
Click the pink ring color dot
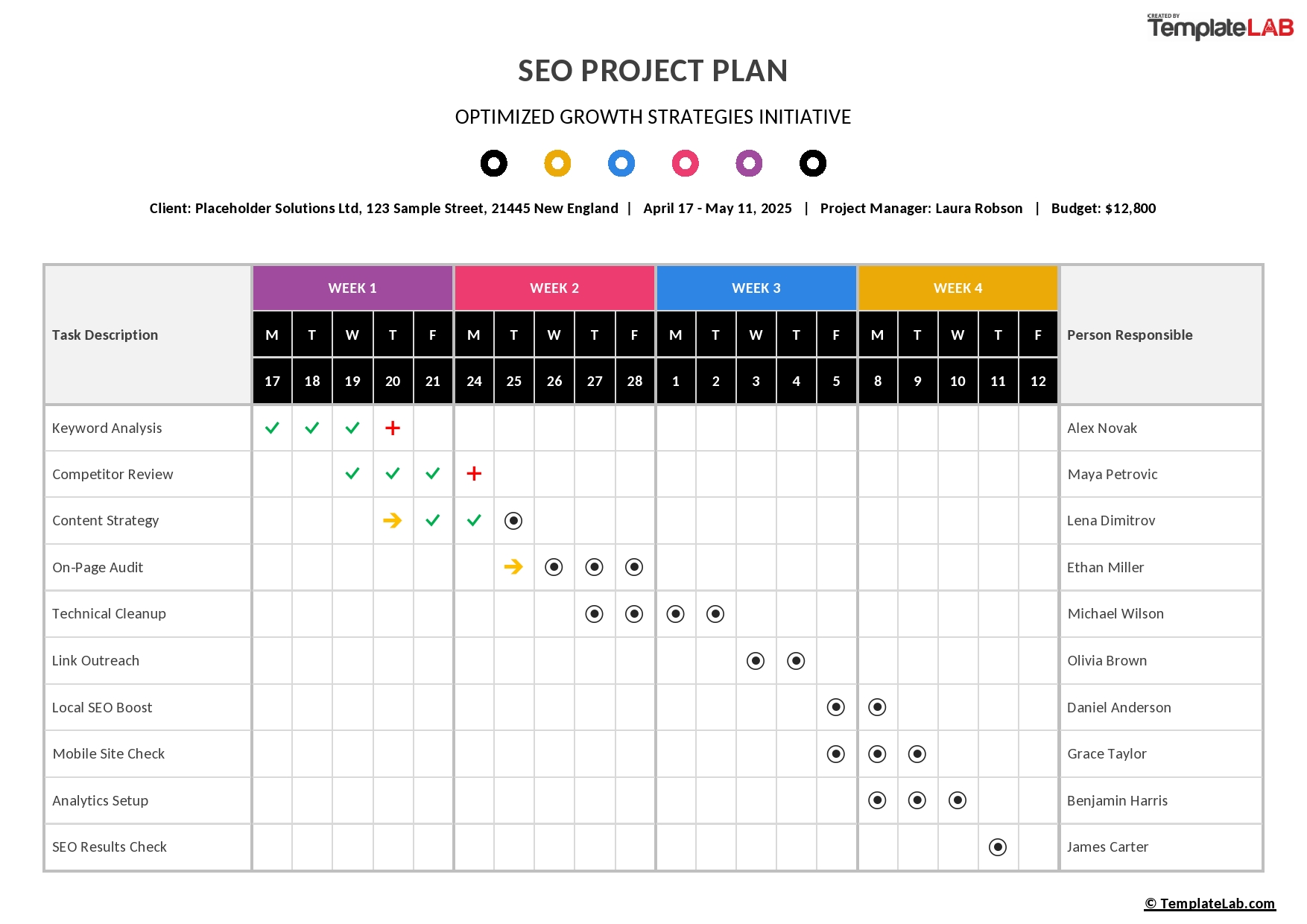point(686,163)
